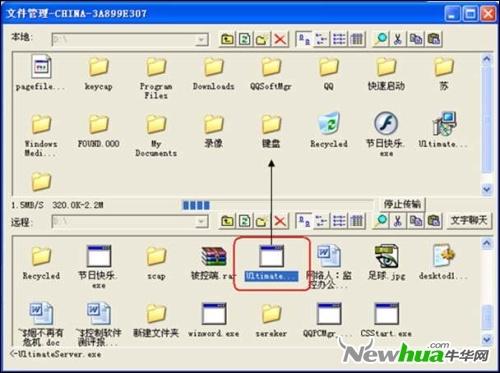Click the remote pane copy icon
The height and width of the screenshot is (373, 500).
pyautogui.click(x=416, y=221)
